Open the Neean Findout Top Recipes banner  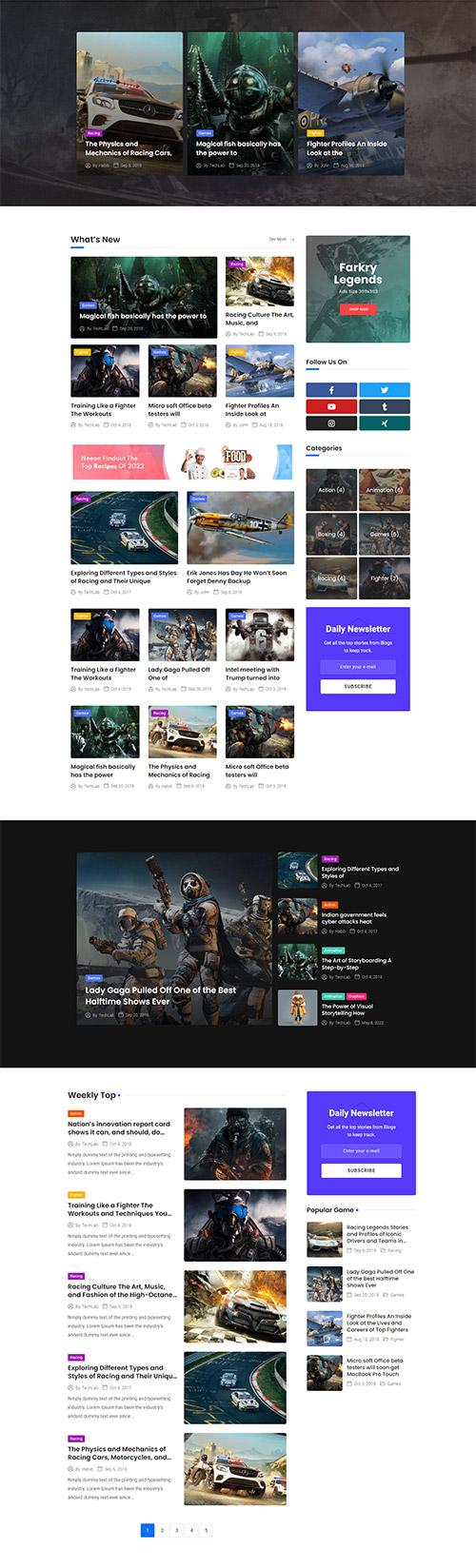click(182, 462)
